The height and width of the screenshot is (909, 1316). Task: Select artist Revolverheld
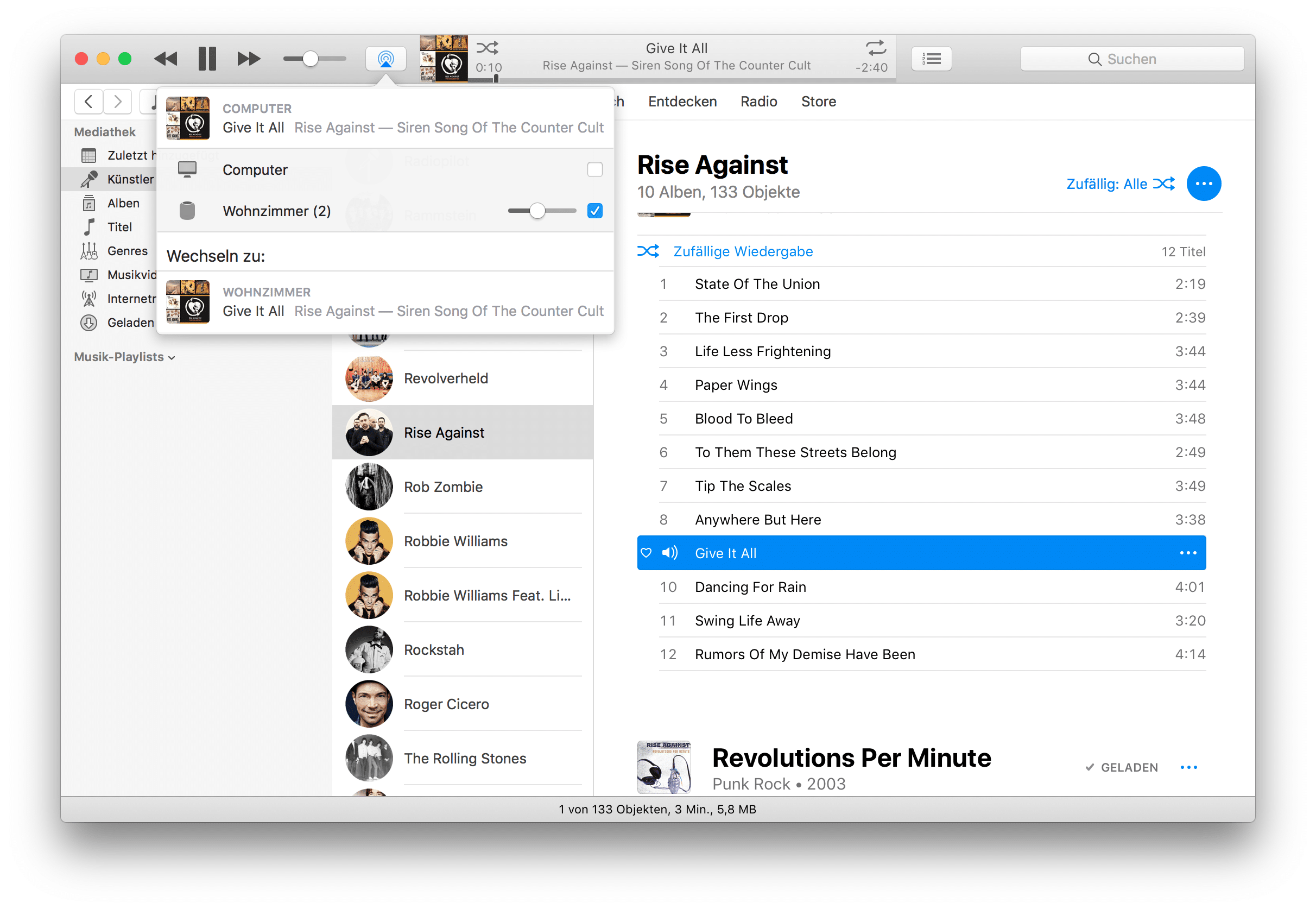coord(463,378)
